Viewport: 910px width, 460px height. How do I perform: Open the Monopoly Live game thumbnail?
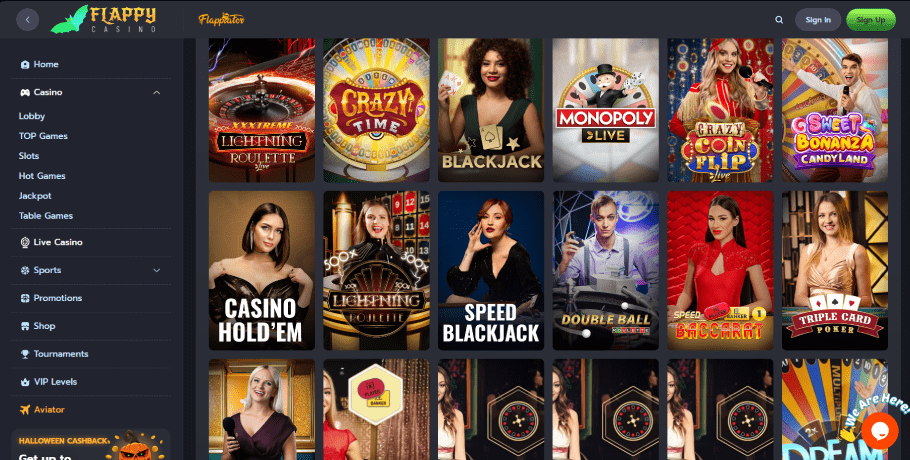[605, 110]
